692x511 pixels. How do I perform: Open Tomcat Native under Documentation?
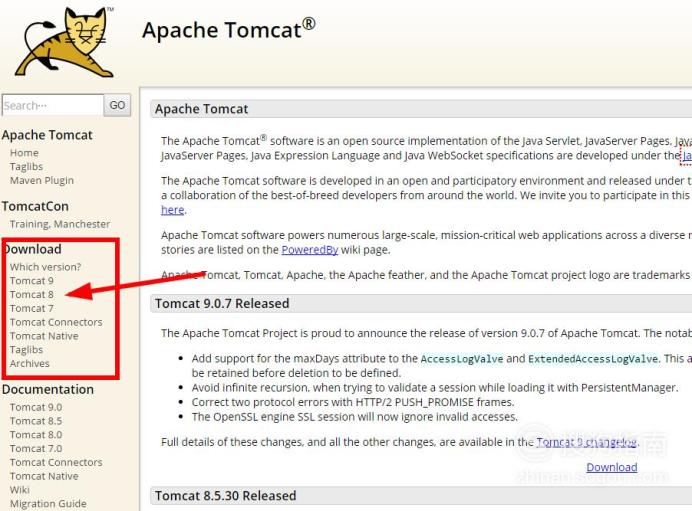(44, 476)
